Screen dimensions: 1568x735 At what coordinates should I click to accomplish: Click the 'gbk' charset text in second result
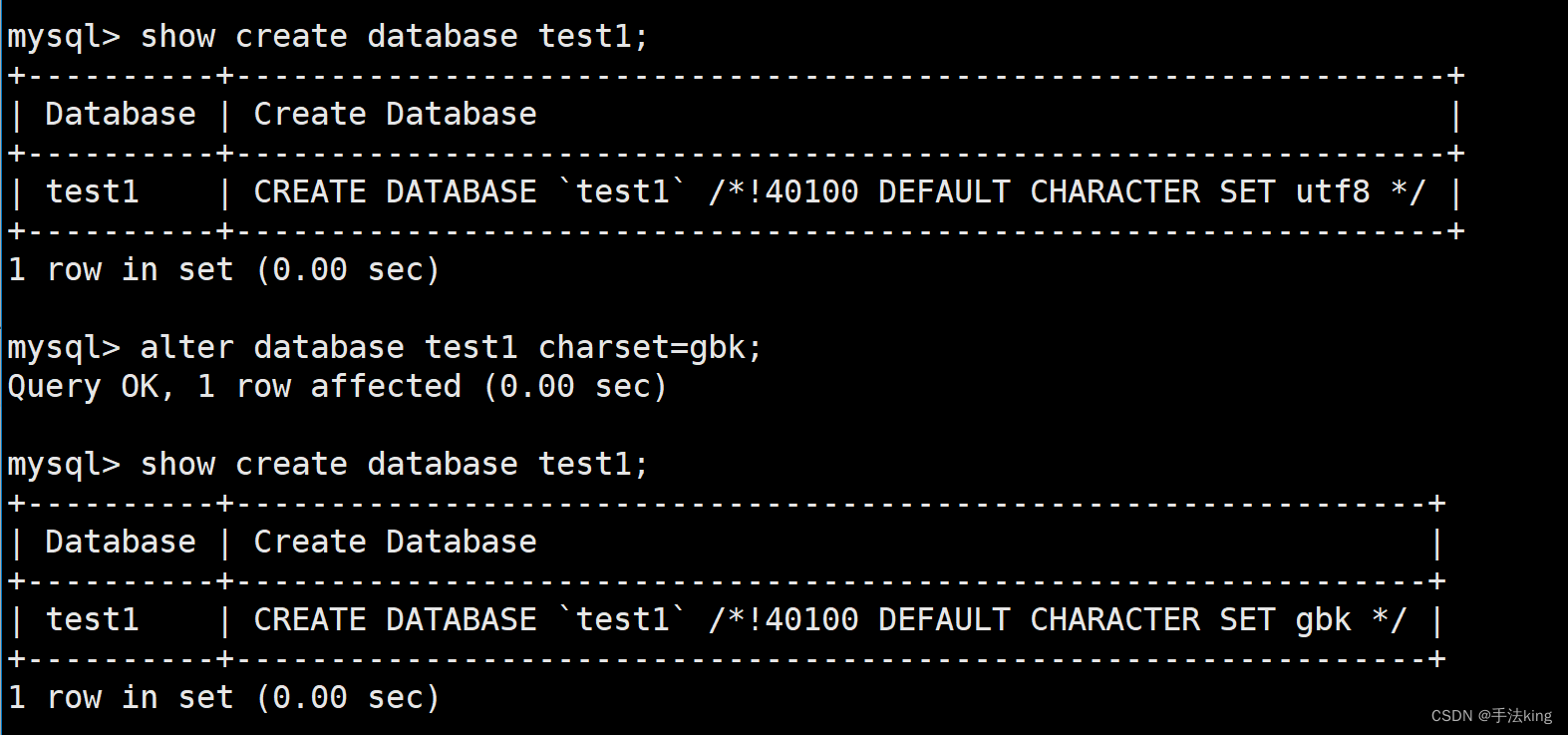(1324, 620)
